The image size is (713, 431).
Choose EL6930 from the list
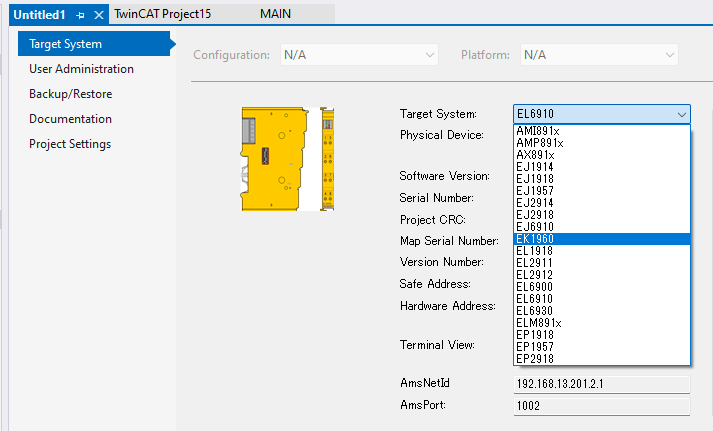pos(602,311)
